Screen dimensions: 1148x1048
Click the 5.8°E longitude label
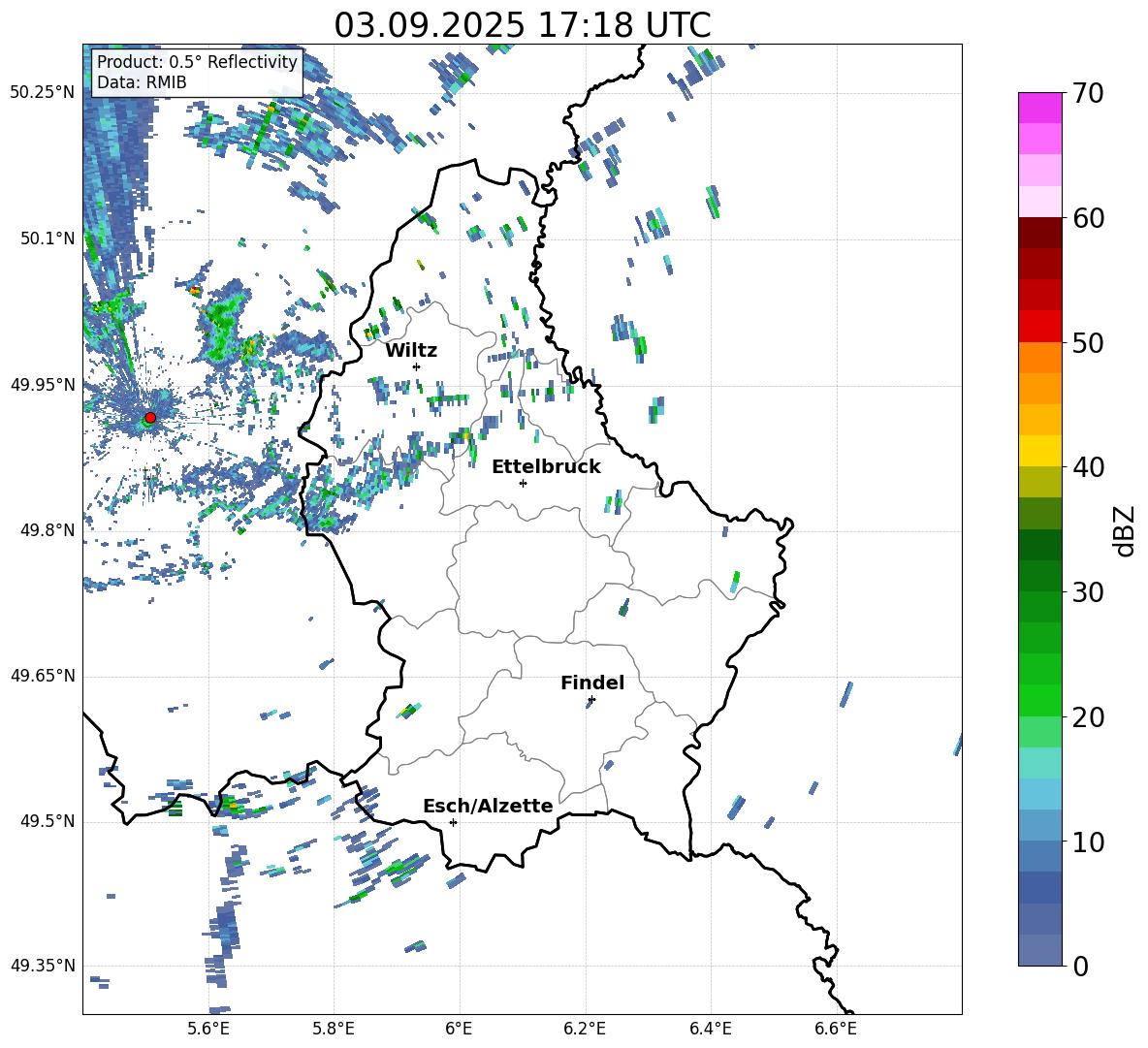pos(334,1029)
